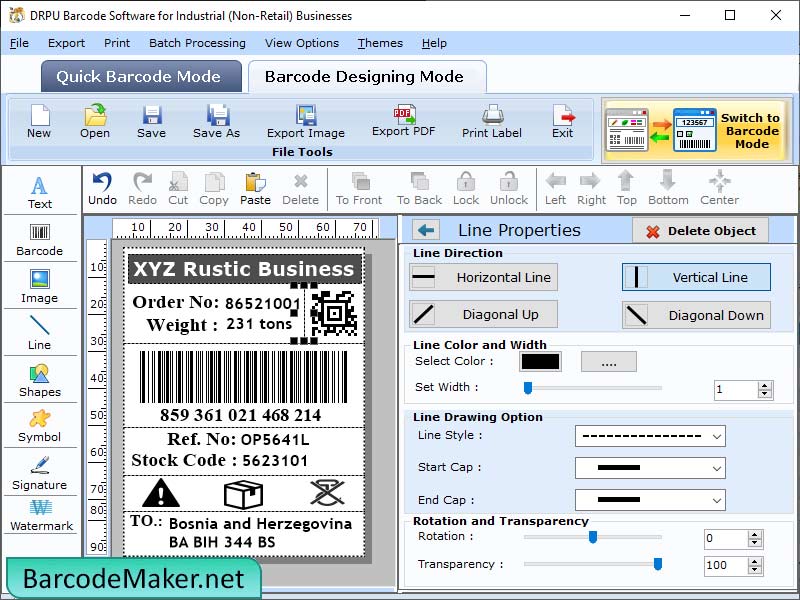Click the Export PDF icon
The image size is (800, 600).
405,120
